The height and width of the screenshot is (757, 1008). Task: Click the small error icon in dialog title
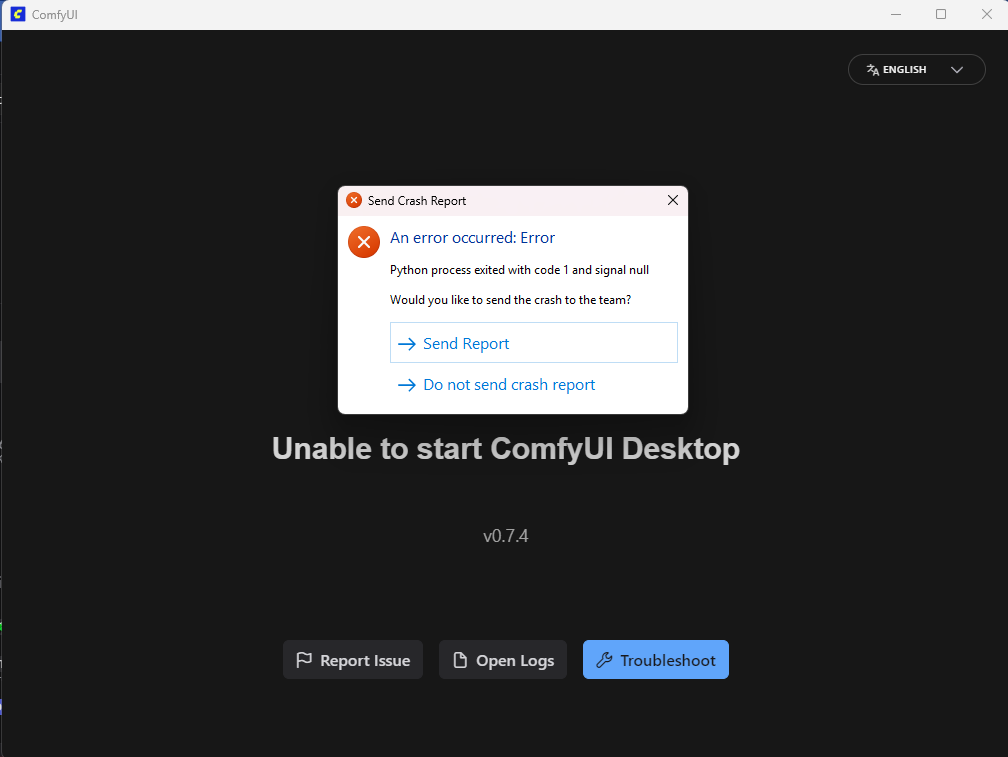point(354,200)
